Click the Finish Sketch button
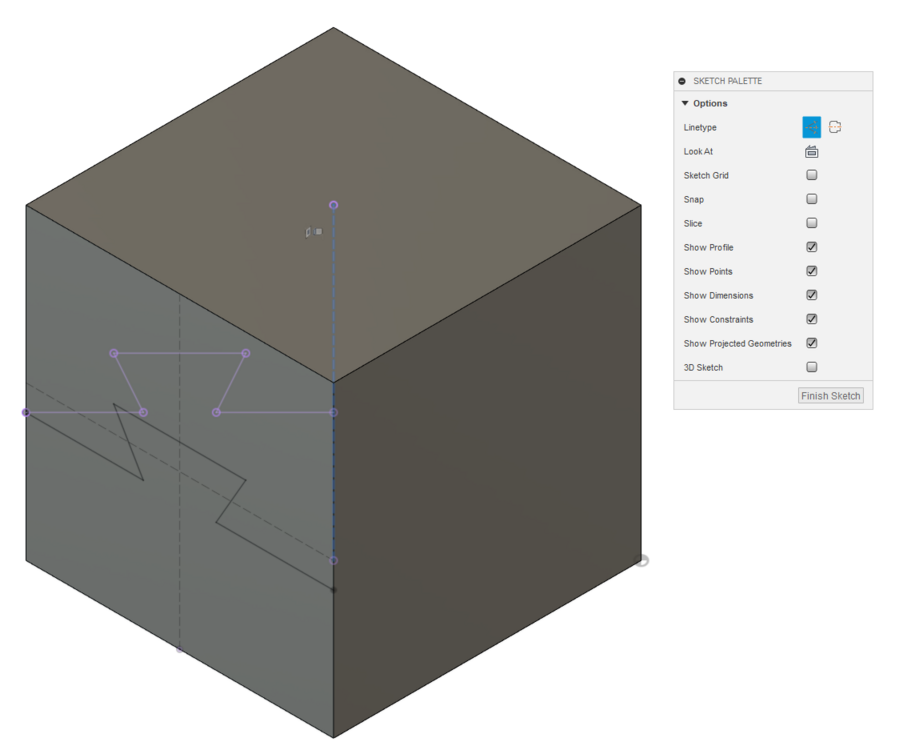The image size is (911, 750). (830, 395)
